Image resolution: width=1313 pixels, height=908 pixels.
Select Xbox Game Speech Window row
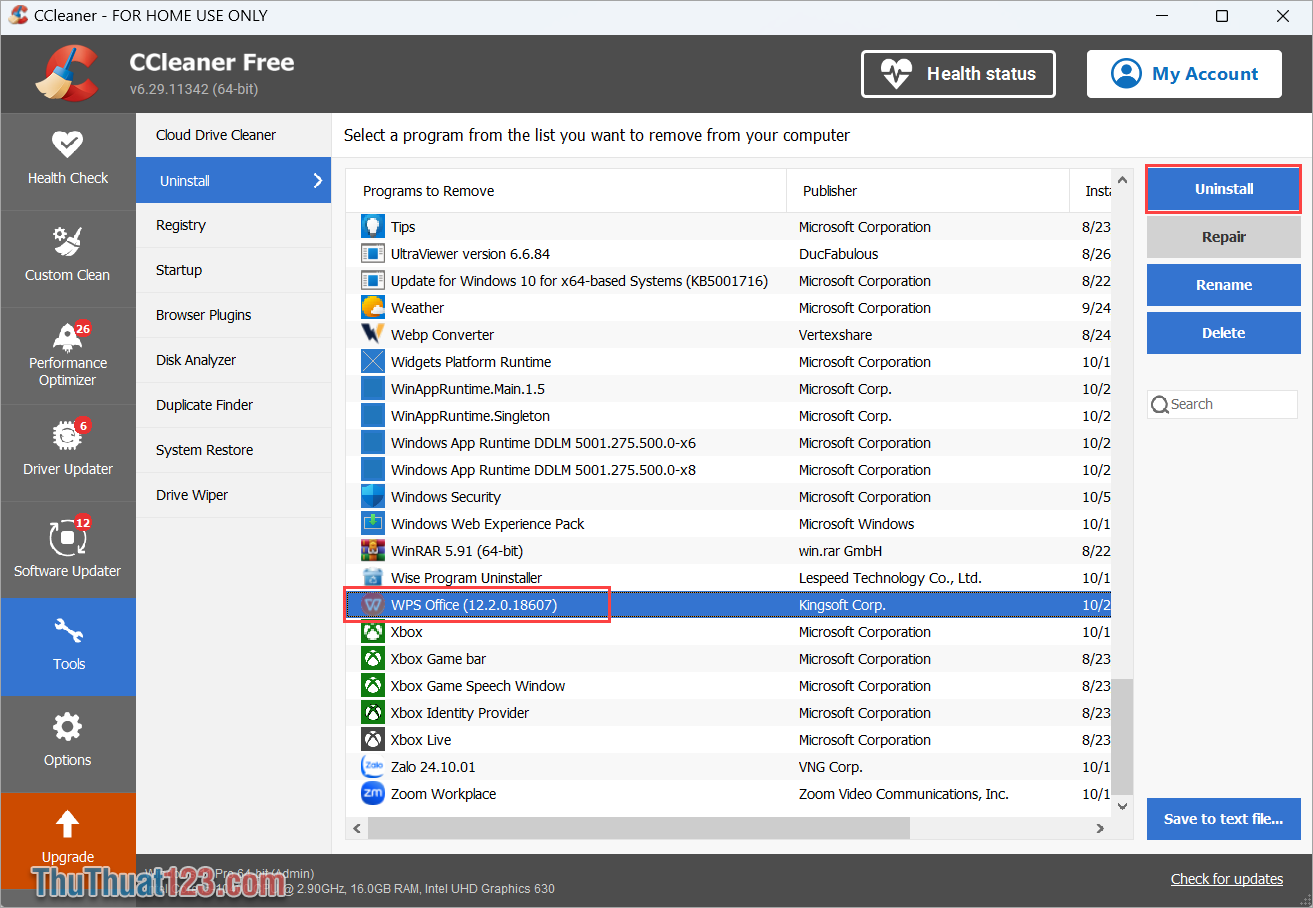[x=728, y=686]
